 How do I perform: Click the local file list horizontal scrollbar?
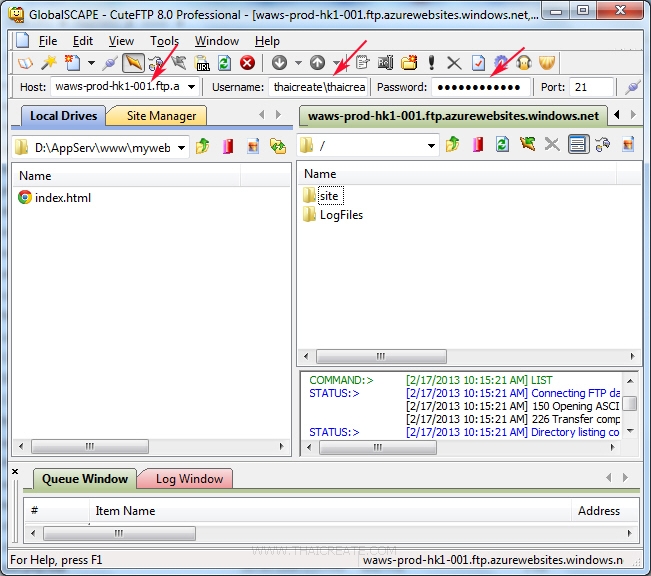(x=90, y=446)
